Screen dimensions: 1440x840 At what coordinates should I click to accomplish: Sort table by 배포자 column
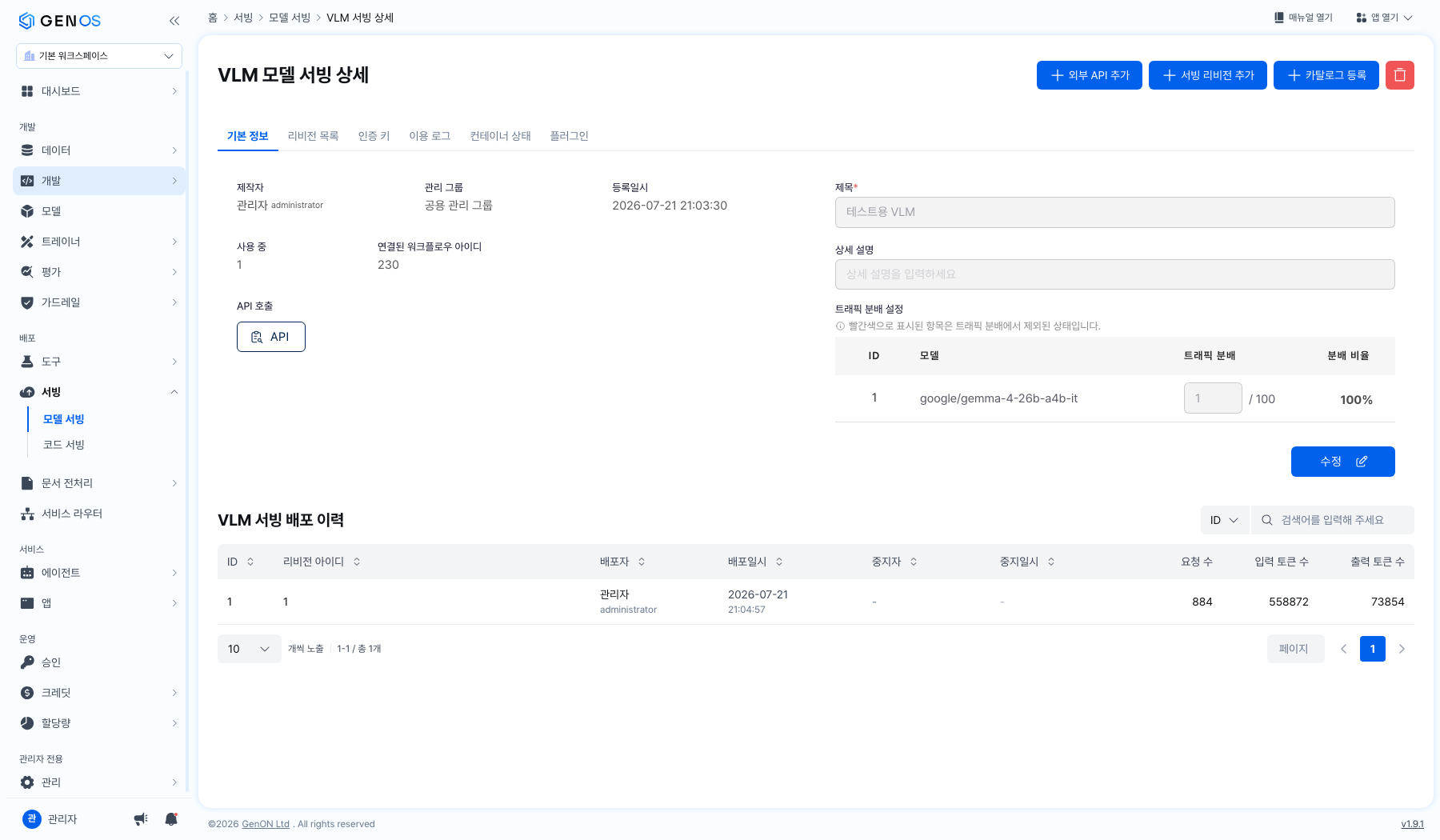click(642, 562)
